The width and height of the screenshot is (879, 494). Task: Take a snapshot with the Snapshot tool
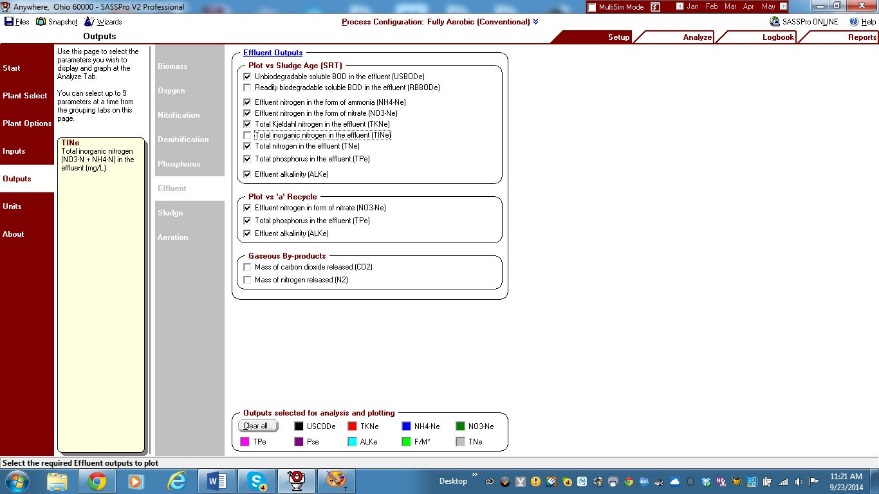[41, 21]
